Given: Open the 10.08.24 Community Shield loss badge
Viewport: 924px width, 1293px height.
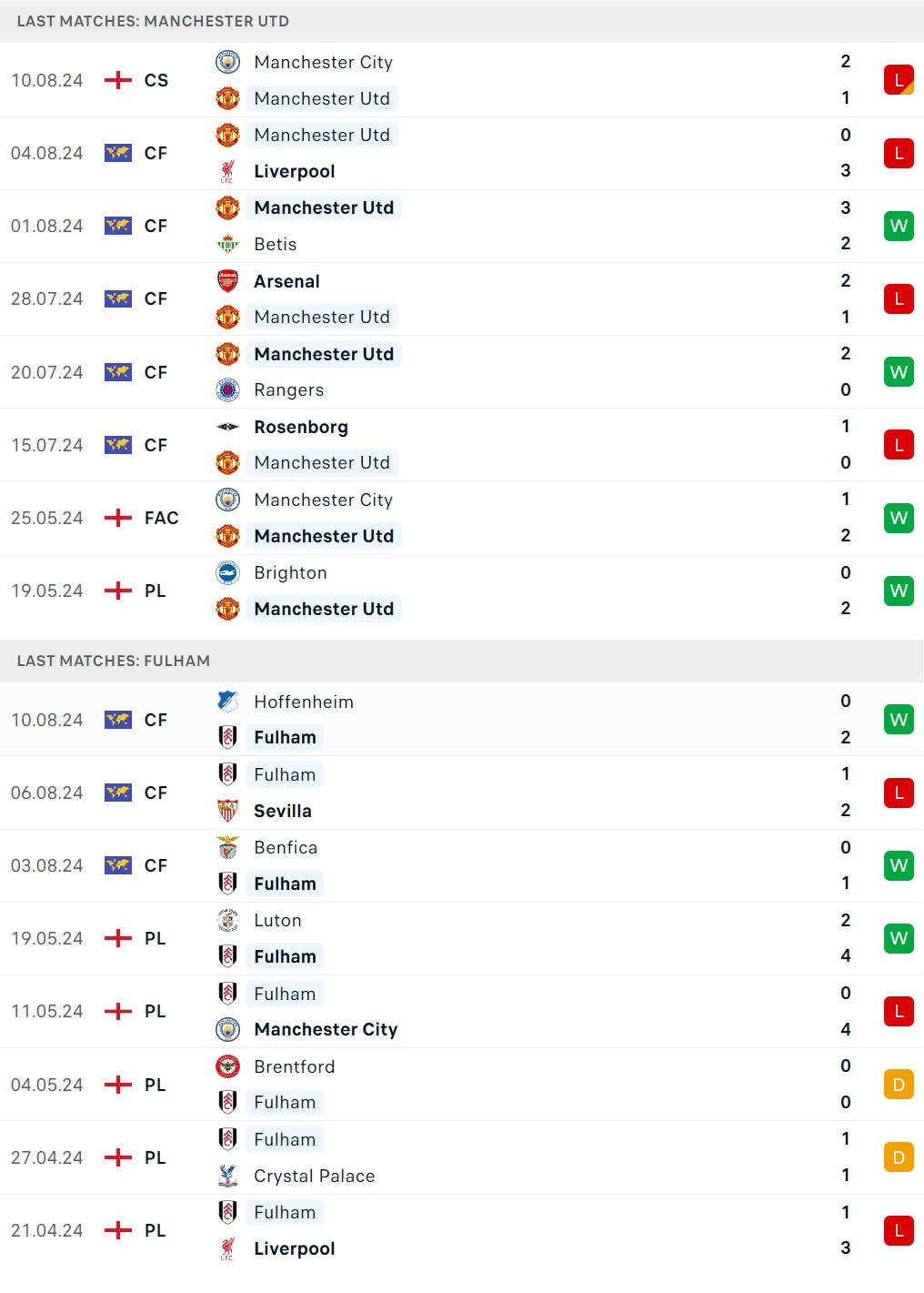Looking at the screenshot, I should click(x=899, y=80).
